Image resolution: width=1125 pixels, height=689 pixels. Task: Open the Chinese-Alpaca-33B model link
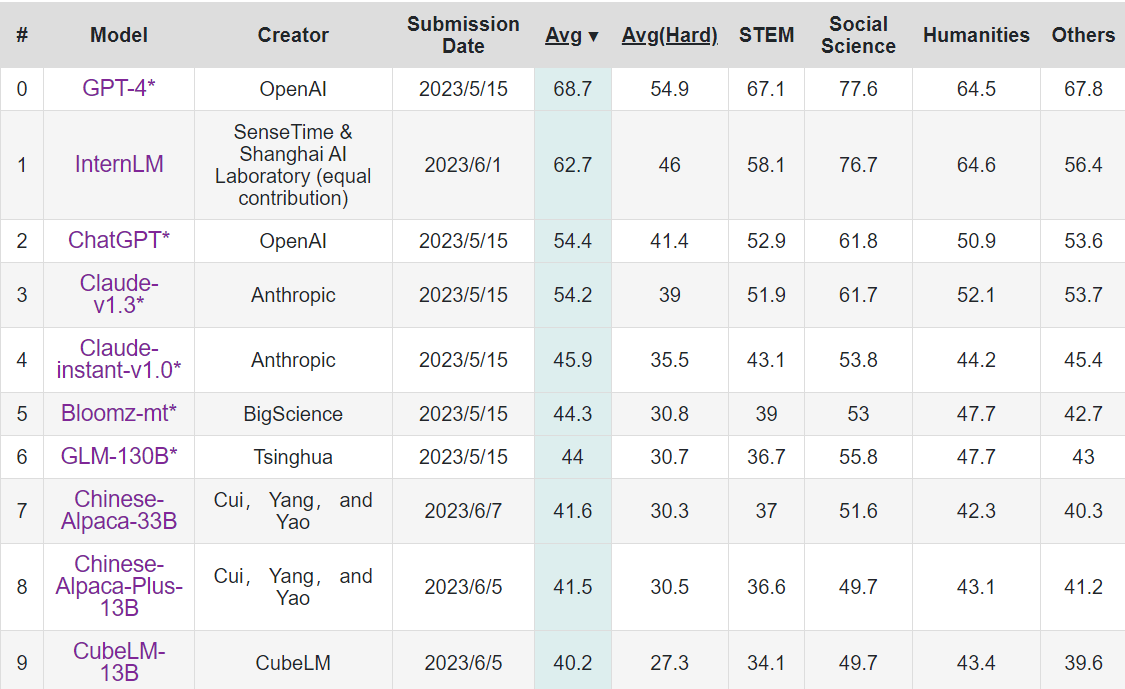tap(119, 511)
